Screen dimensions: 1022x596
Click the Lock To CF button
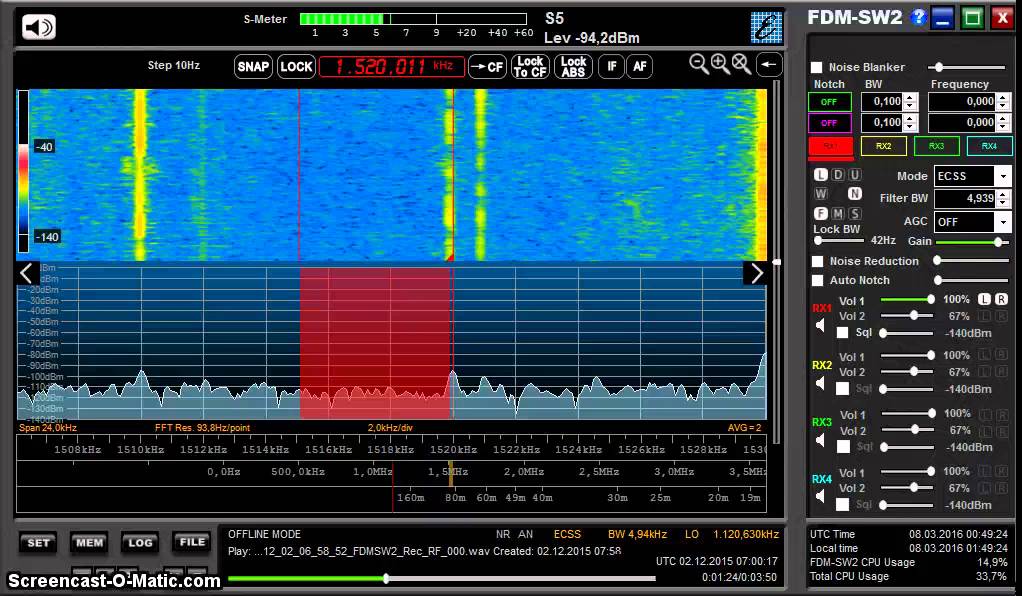[x=529, y=67]
